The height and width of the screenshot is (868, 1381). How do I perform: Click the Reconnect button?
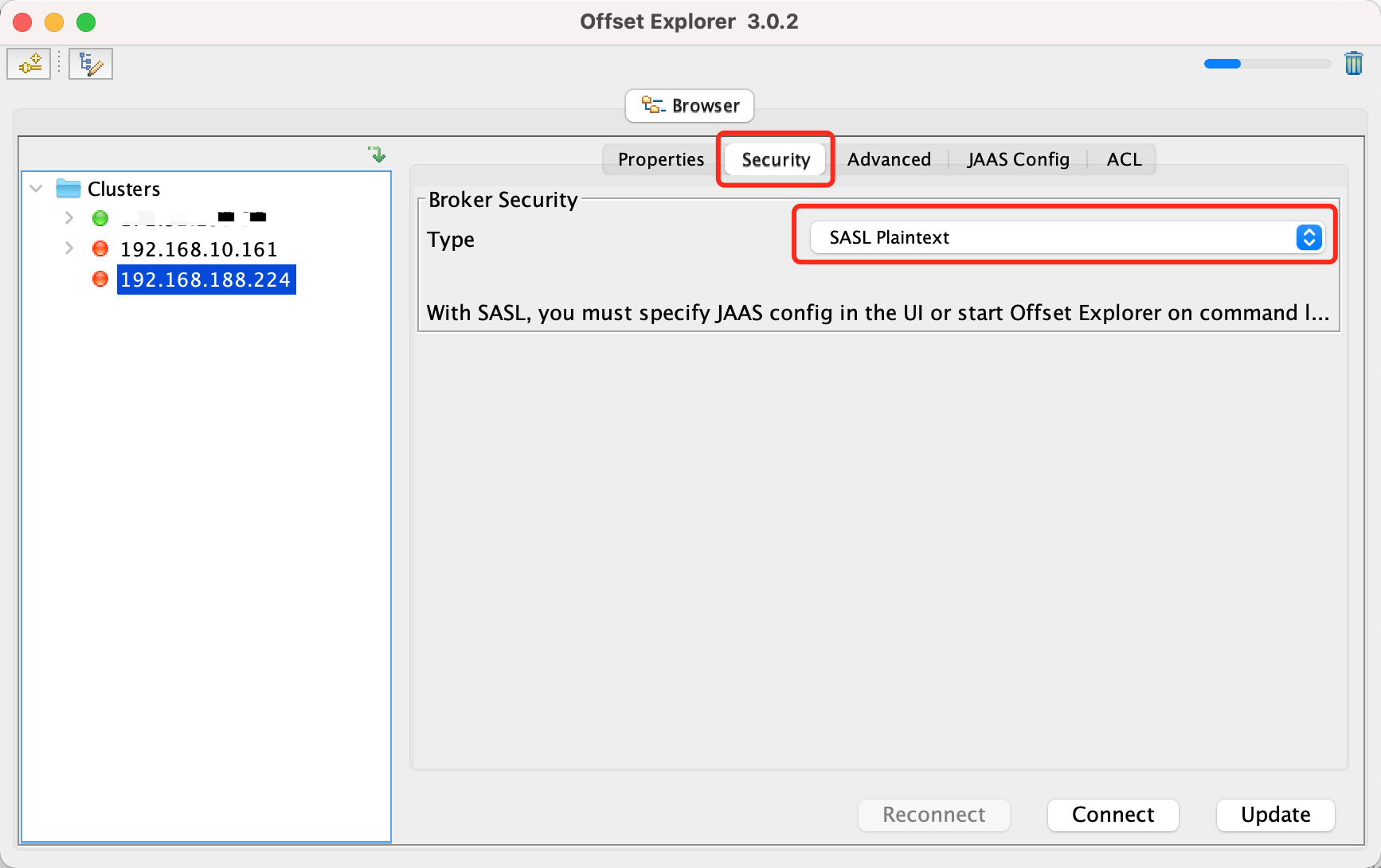(x=933, y=815)
